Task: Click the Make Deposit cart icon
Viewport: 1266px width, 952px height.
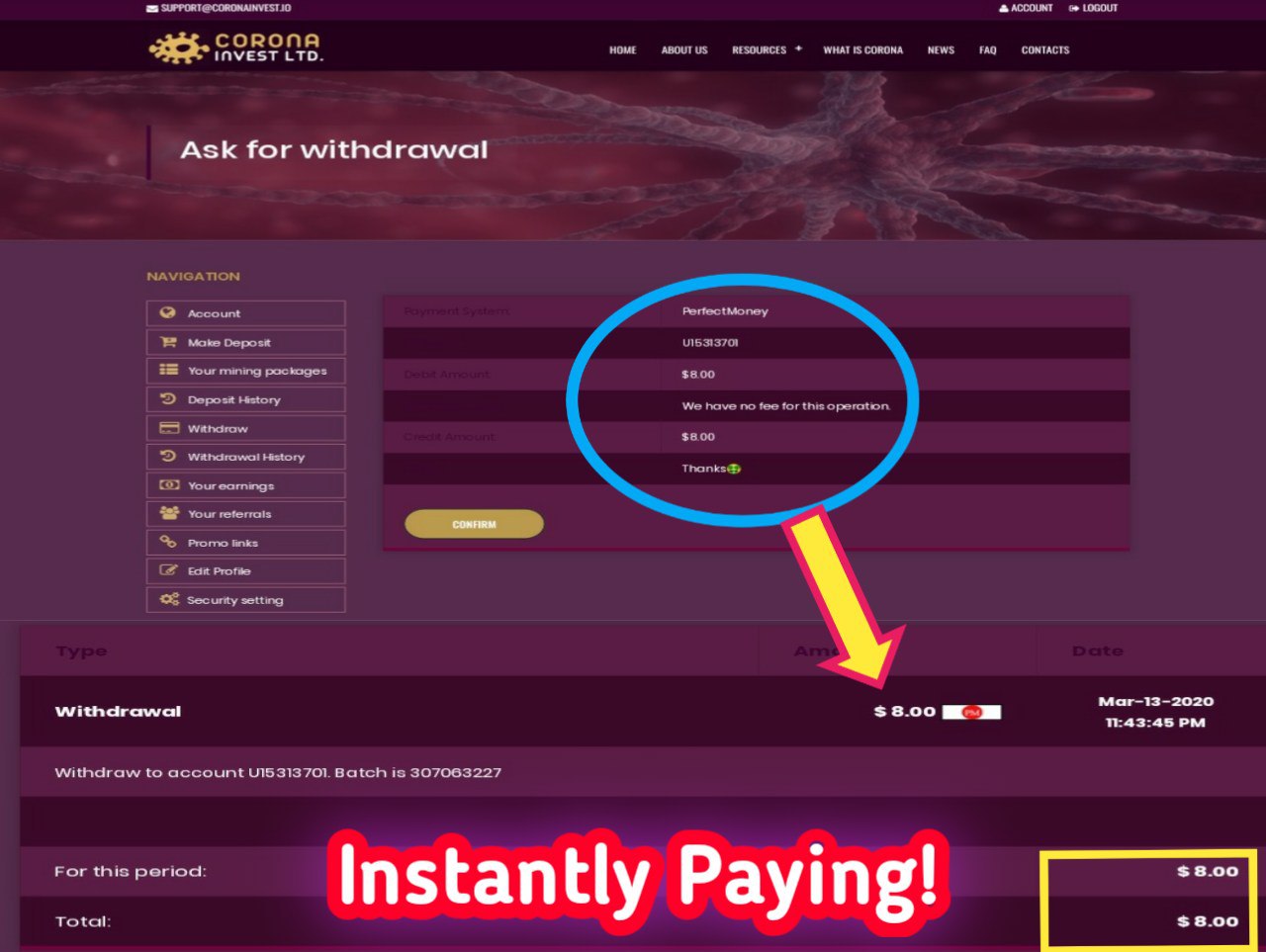Action: coord(168,341)
